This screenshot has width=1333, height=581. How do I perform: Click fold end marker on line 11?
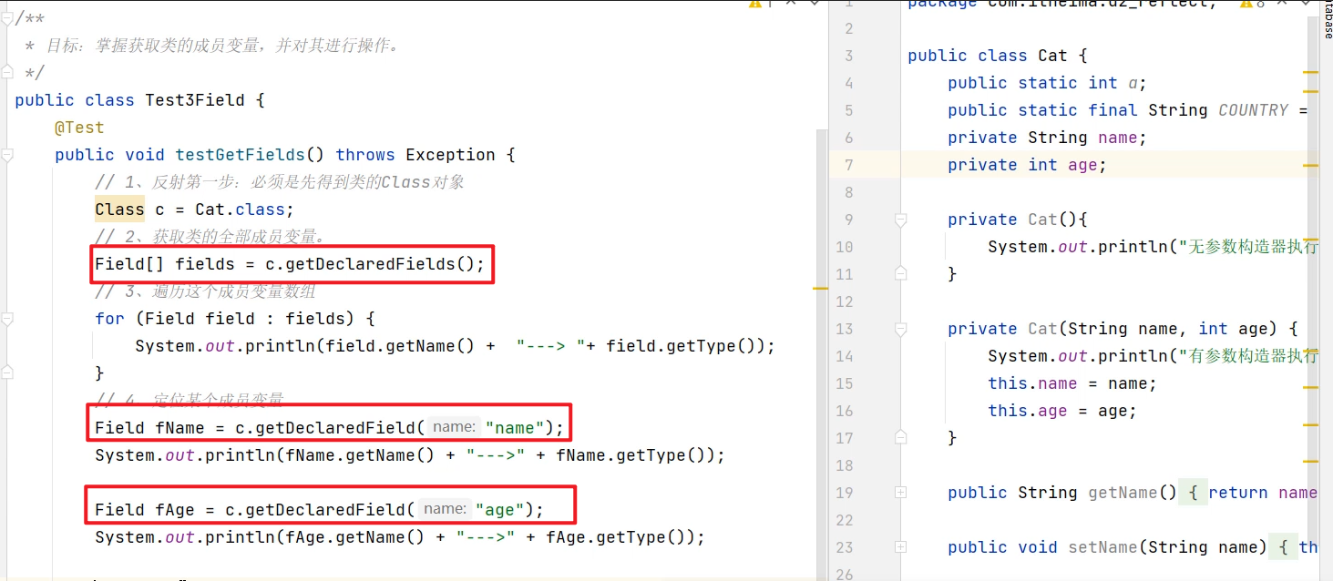tap(900, 273)
